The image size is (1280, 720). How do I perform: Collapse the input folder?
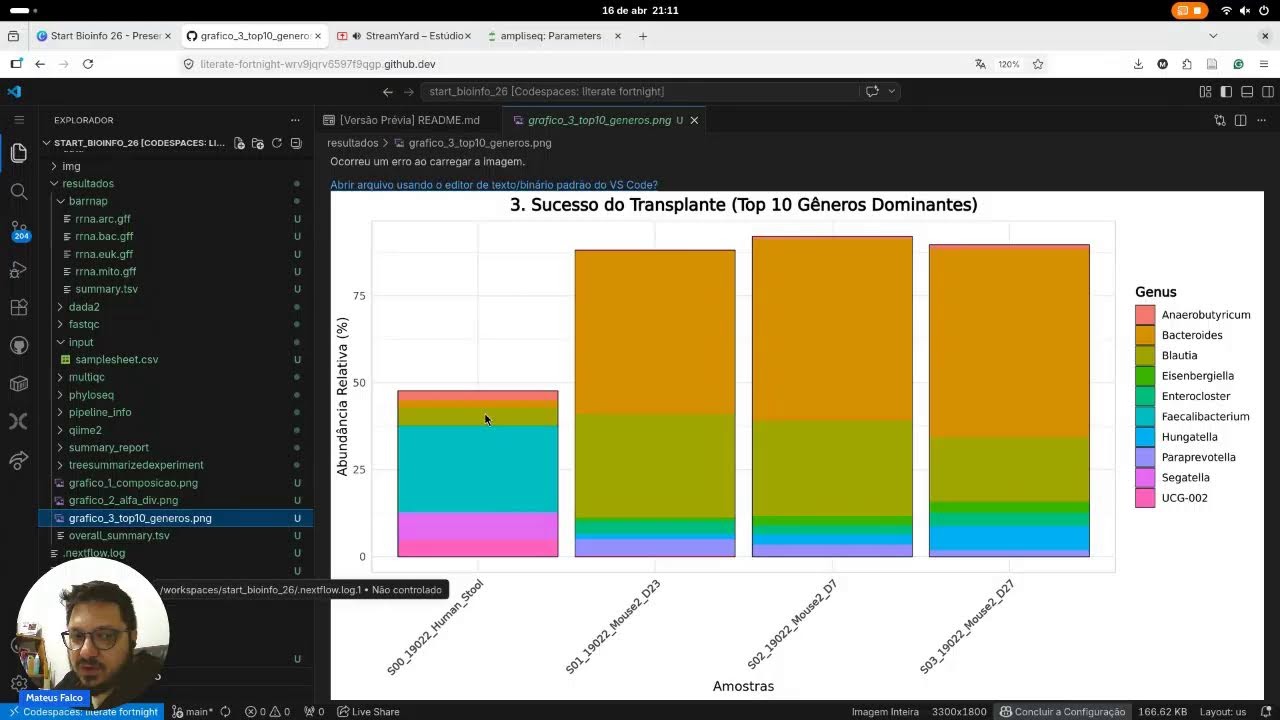tap(81, 342)
